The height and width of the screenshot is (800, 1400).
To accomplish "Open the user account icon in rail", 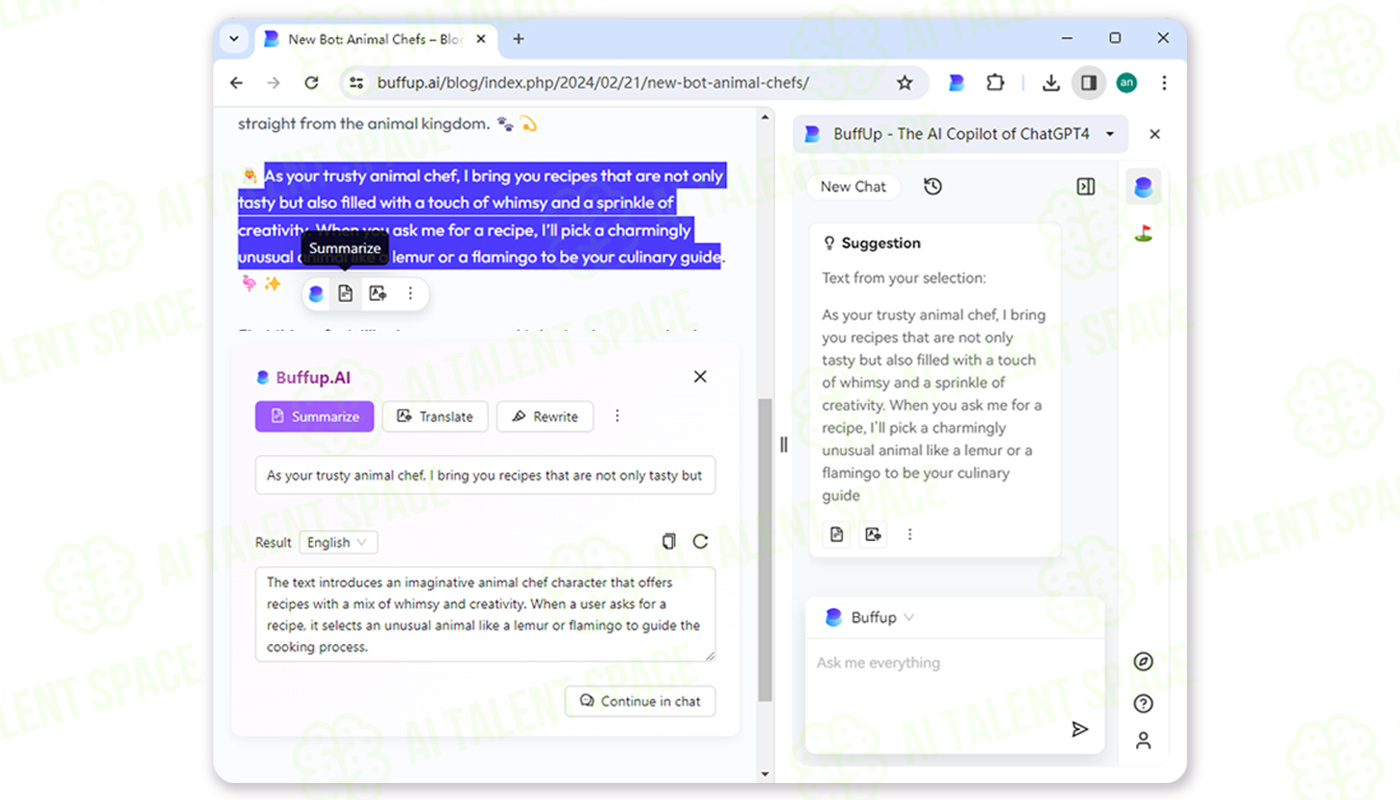I will (x=1144, y=741).
